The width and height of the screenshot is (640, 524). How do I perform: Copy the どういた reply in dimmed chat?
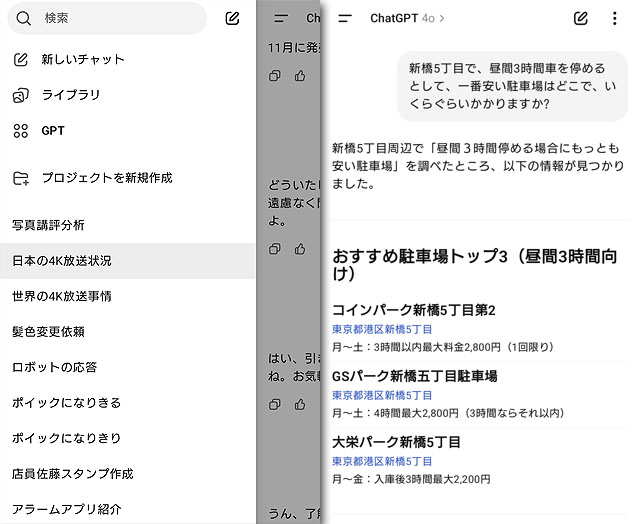(x=275, y=249)
